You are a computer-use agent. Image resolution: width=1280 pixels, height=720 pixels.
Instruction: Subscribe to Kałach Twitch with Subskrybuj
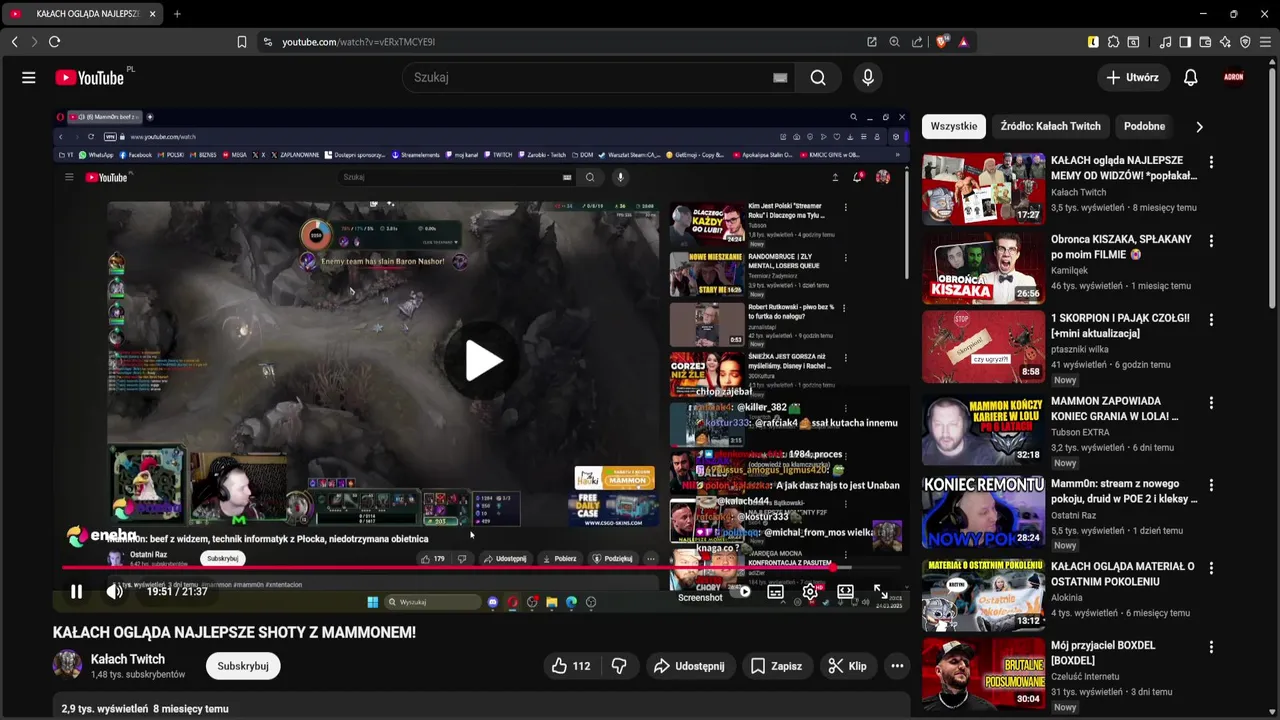[243, 666]
